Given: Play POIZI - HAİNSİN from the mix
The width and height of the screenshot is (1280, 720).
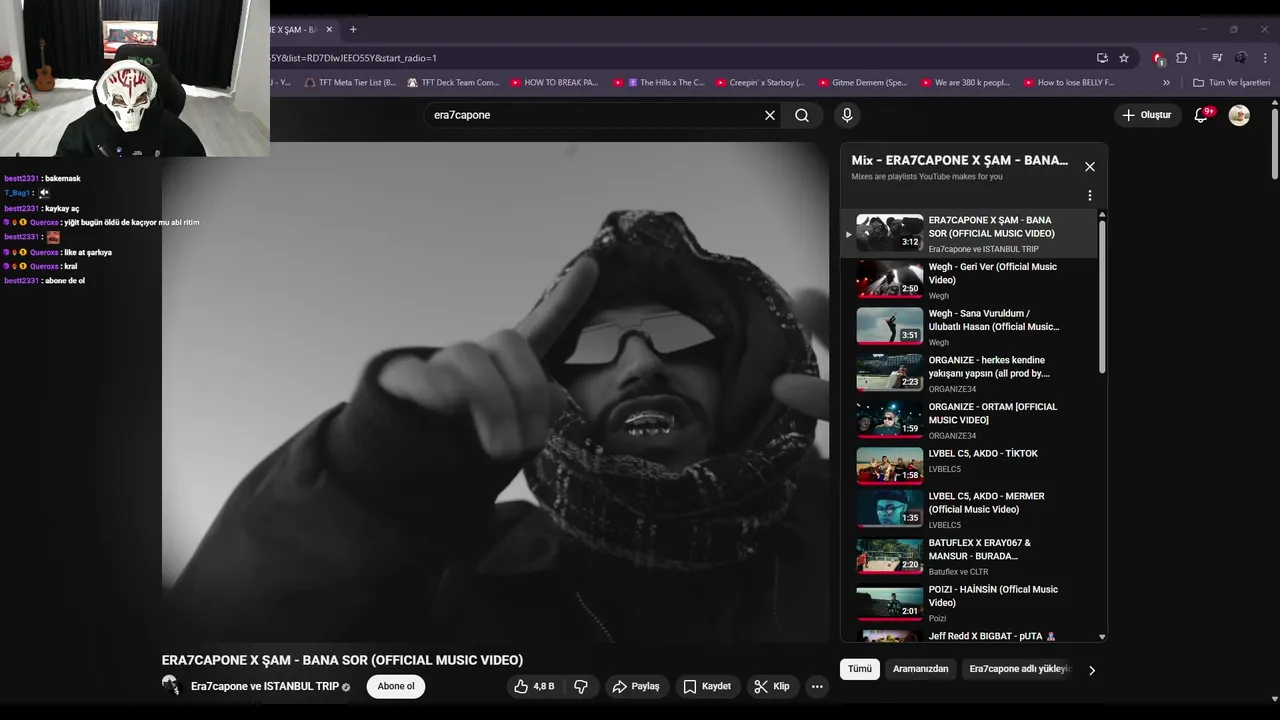Looking at the screenshot, I should pos(968,603).
